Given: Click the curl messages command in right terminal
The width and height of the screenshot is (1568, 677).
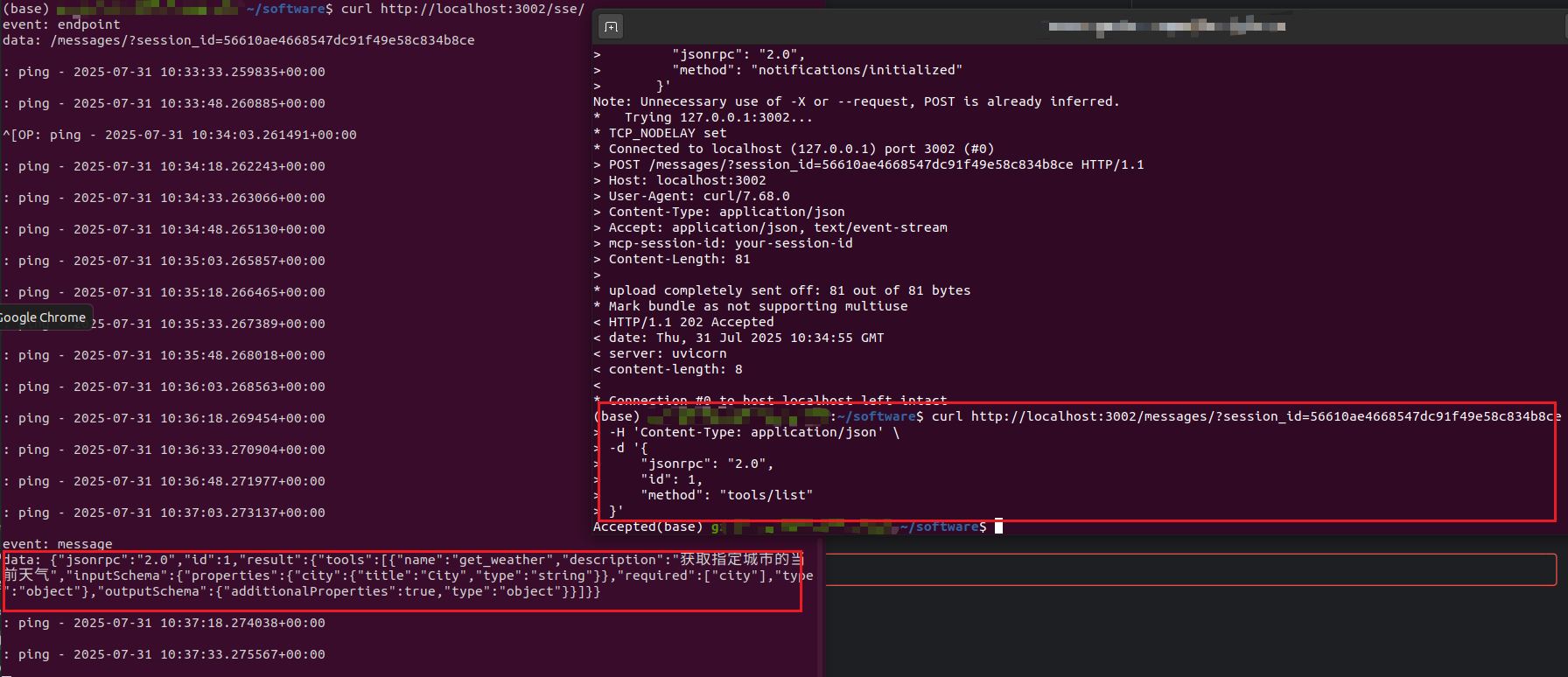Looking at the screenshot, I should coord(1246,416).
